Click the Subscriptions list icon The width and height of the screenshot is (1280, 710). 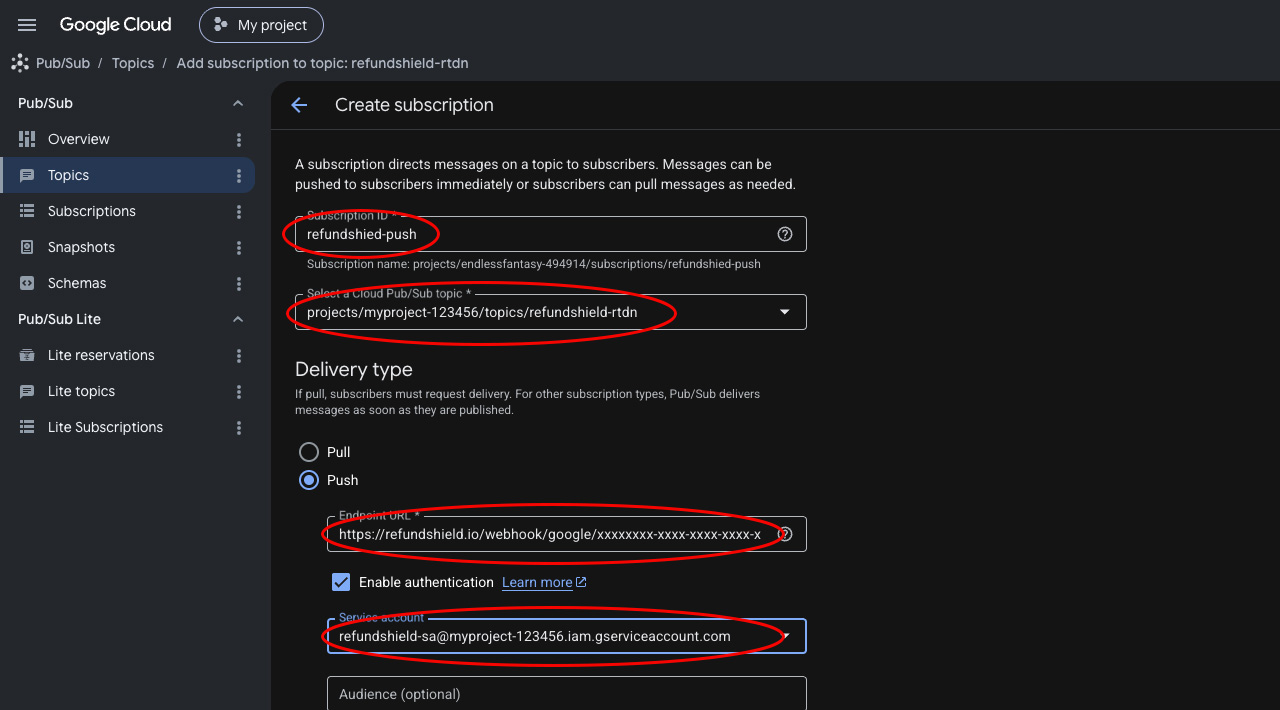pos(27,211)
